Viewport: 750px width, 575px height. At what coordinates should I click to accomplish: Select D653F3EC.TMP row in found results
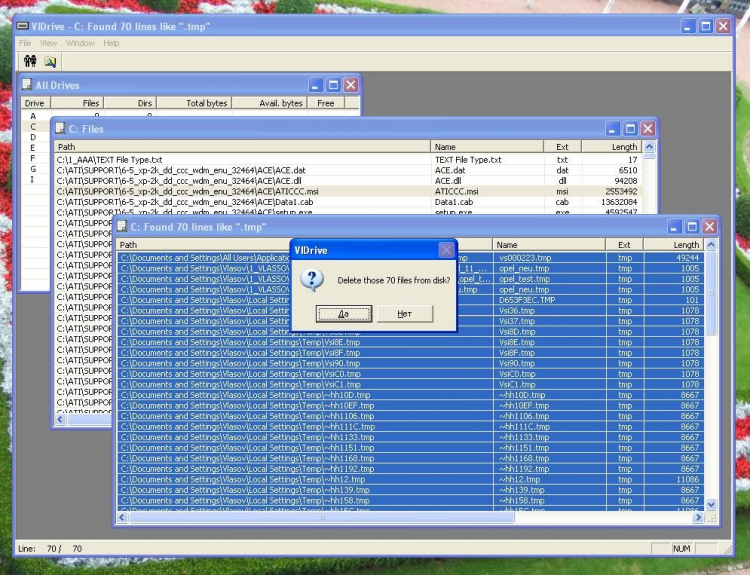(410, 300)
